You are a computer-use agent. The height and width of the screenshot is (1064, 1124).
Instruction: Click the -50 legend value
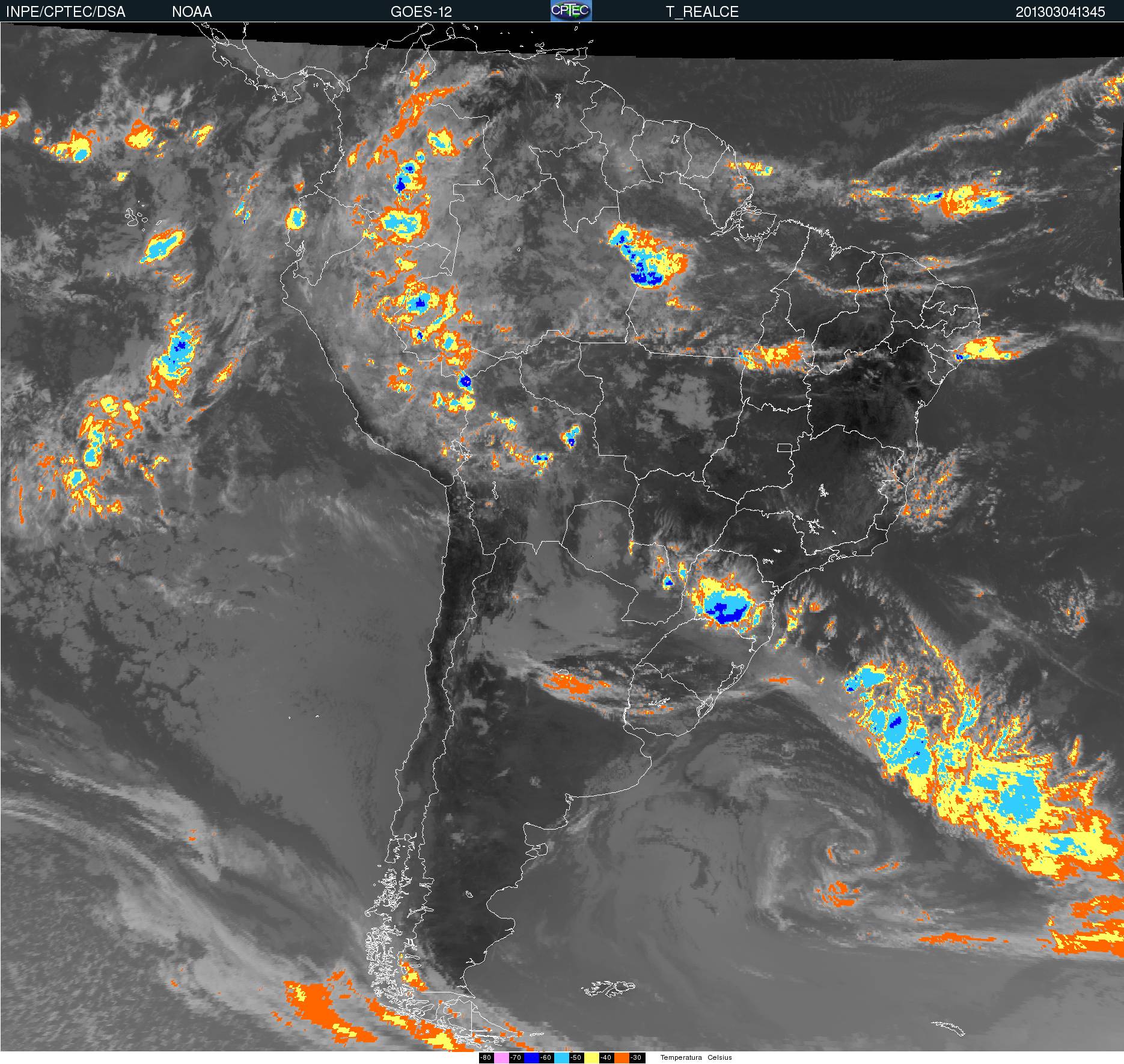click(x=576, y=1057)
